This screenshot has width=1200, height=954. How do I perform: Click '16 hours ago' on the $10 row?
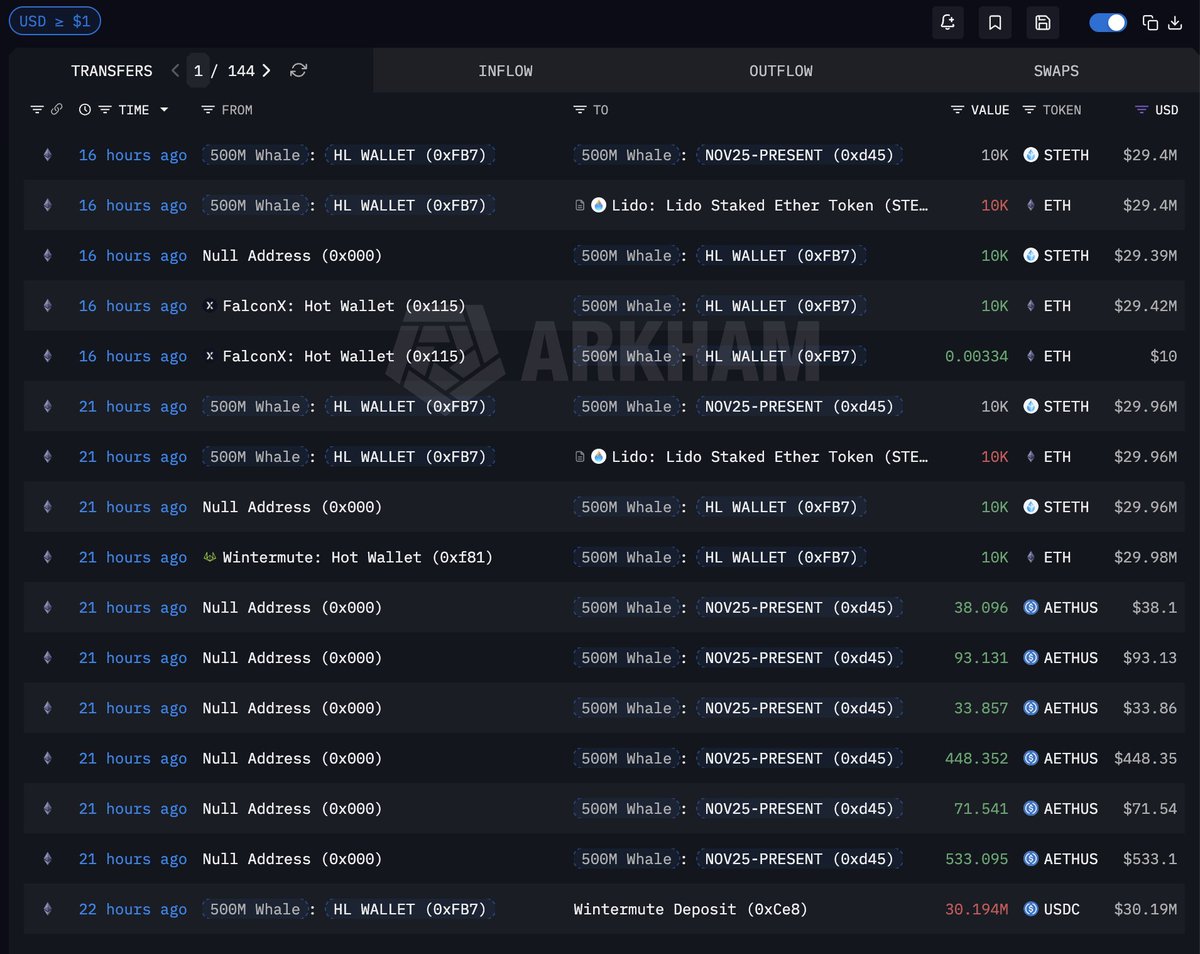coord(133,356)
